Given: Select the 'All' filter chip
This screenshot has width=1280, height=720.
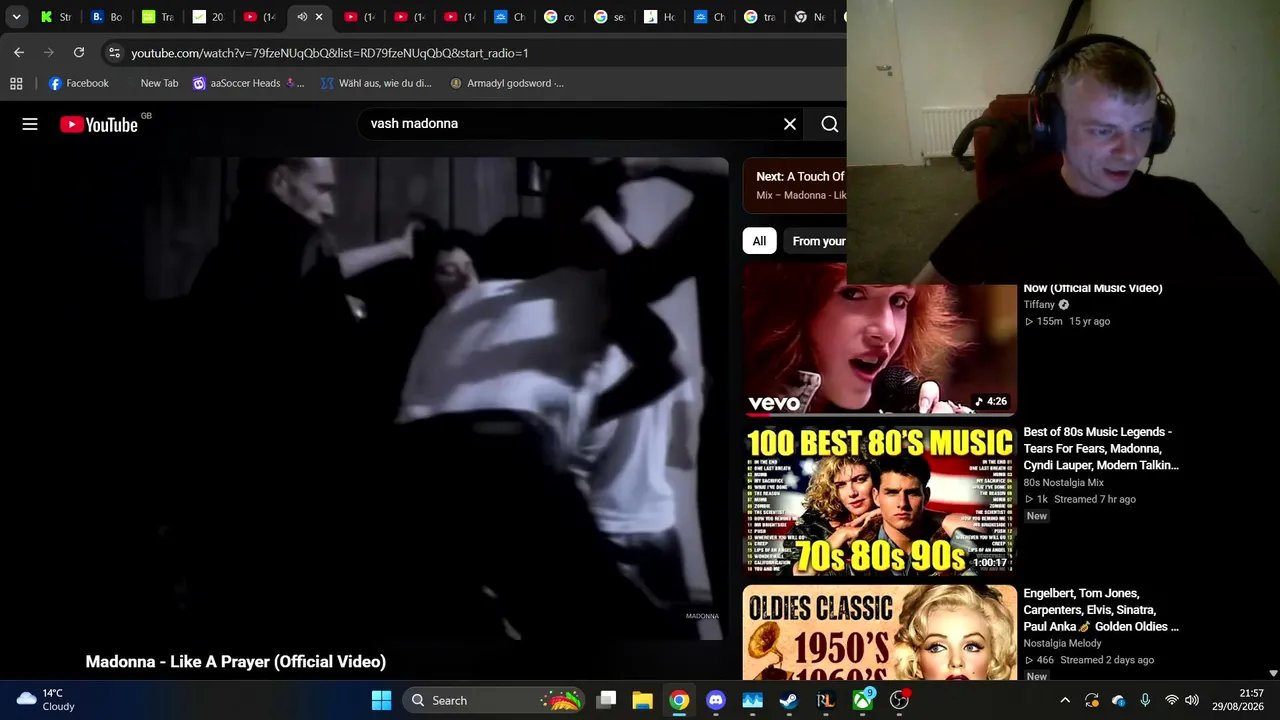Looking at the screenshot, I should (759, 241).
